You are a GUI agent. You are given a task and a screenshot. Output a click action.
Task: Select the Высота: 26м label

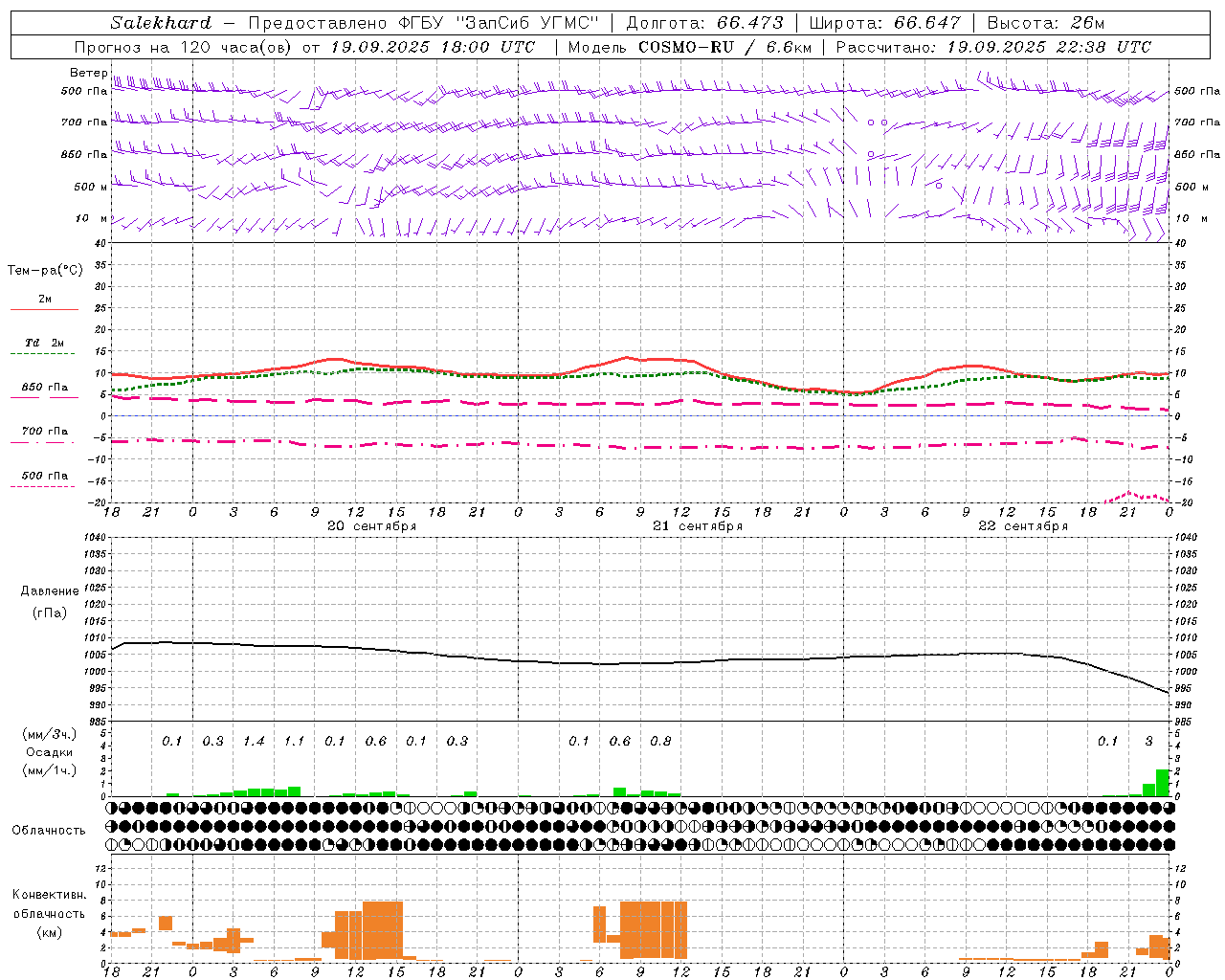point(1046,23)
